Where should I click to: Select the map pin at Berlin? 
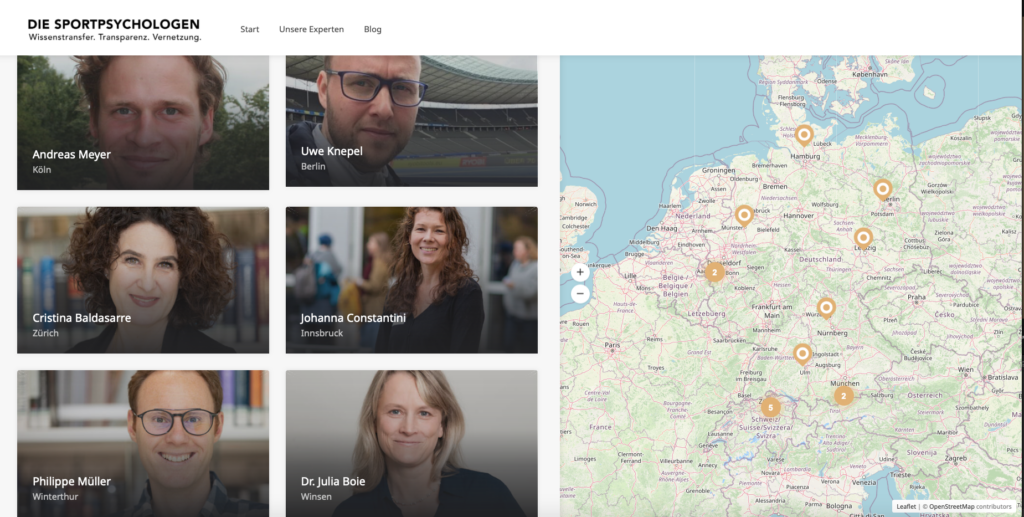click(882, 188)
